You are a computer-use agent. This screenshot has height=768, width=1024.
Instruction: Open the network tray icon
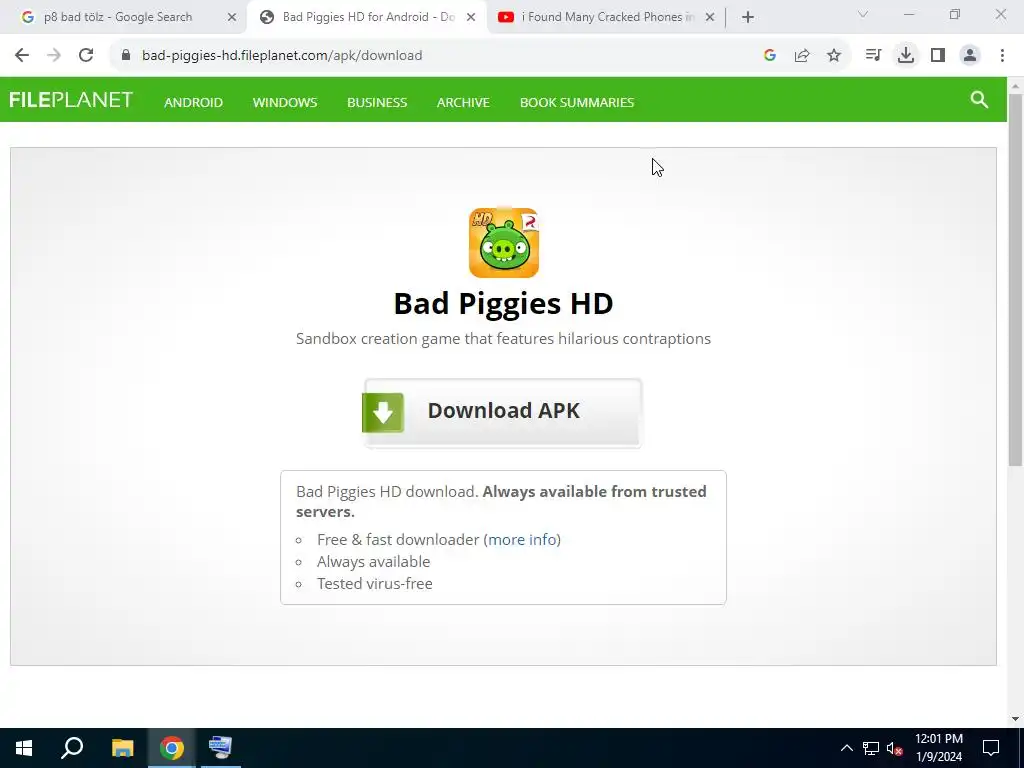pos(871,748)
